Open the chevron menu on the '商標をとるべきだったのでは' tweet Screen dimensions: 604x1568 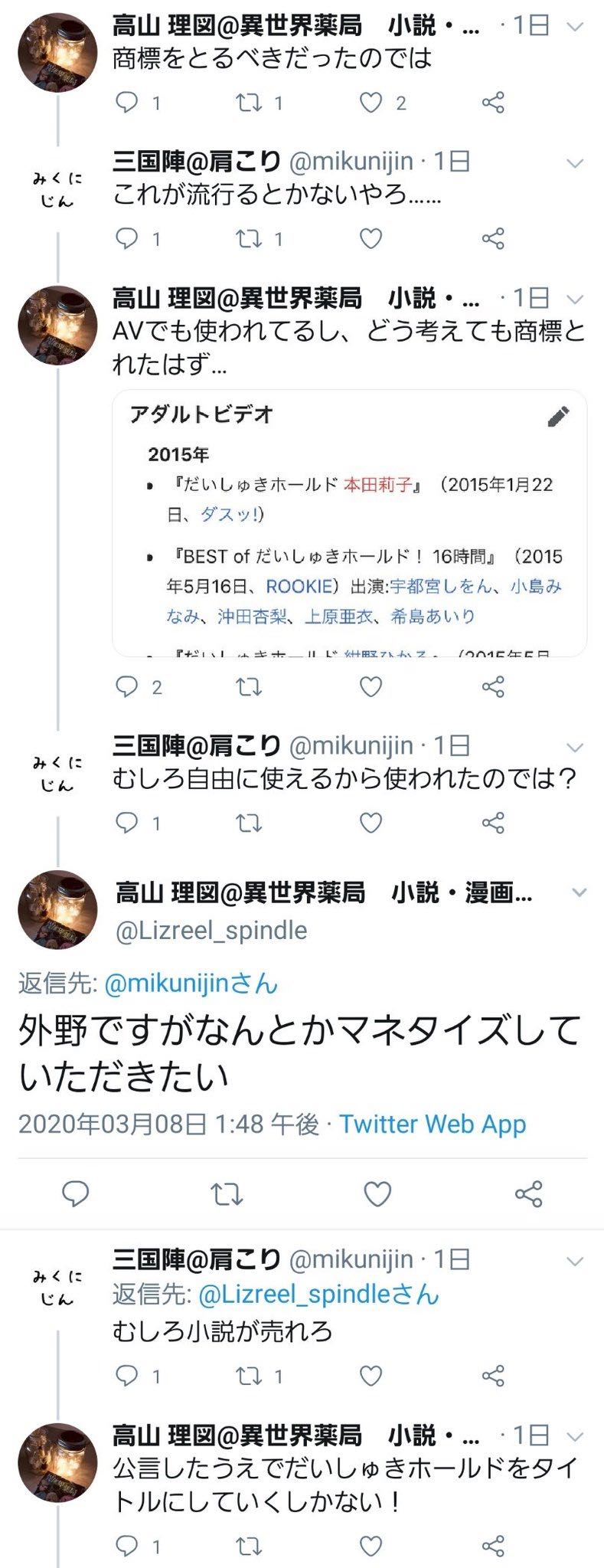click(574, 26)
